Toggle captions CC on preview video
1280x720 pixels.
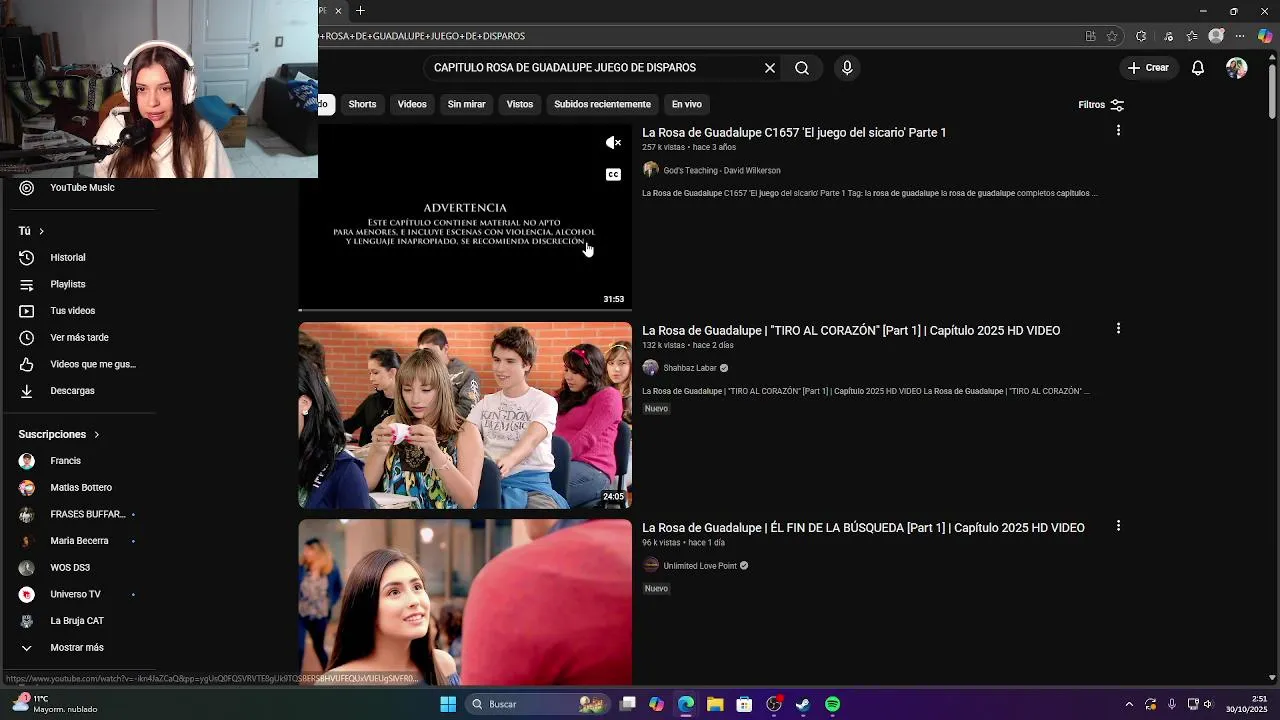[x=613, y=174]
